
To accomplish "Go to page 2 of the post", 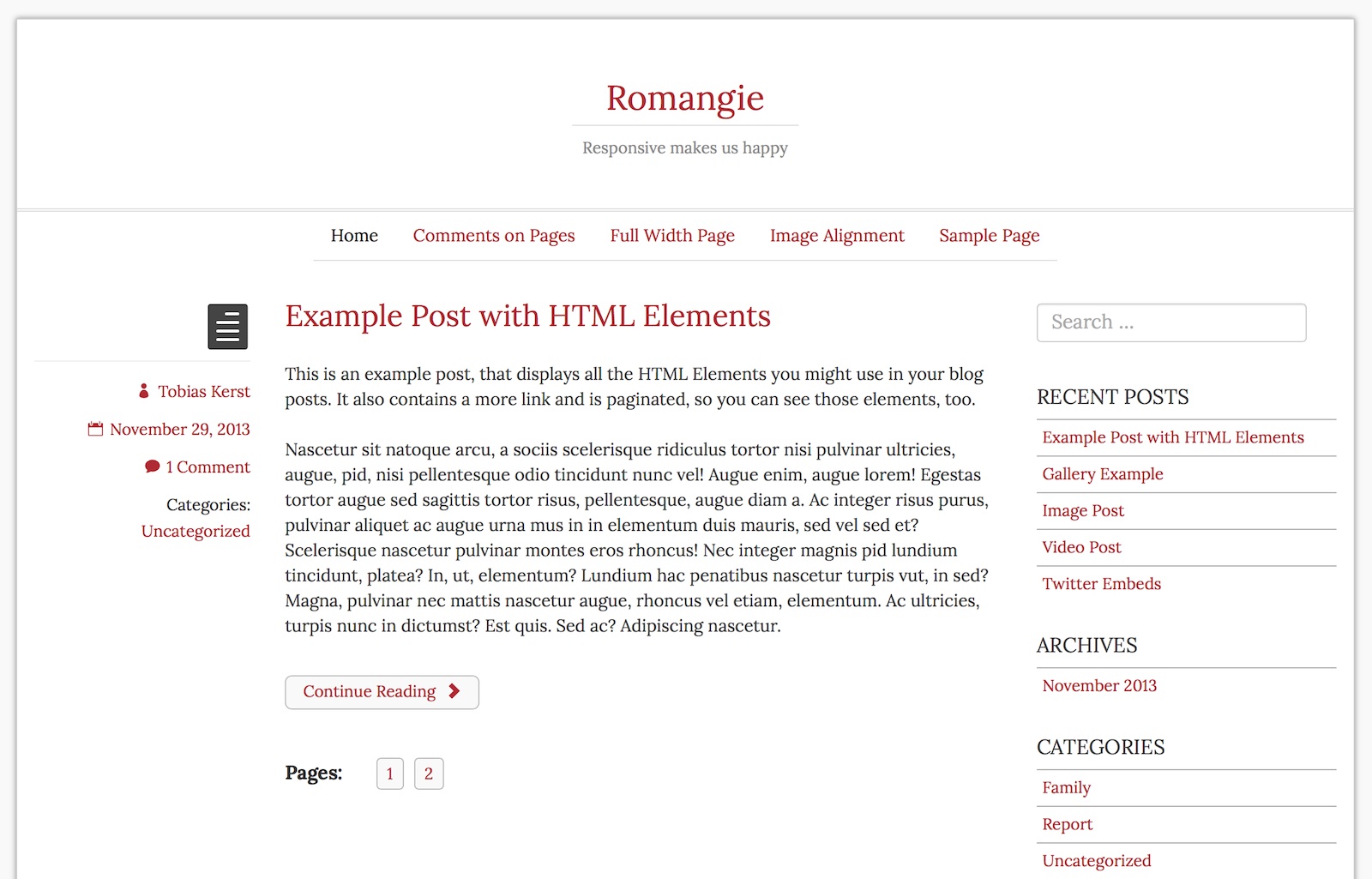I will pyautogui.click(x=429, y=774).
